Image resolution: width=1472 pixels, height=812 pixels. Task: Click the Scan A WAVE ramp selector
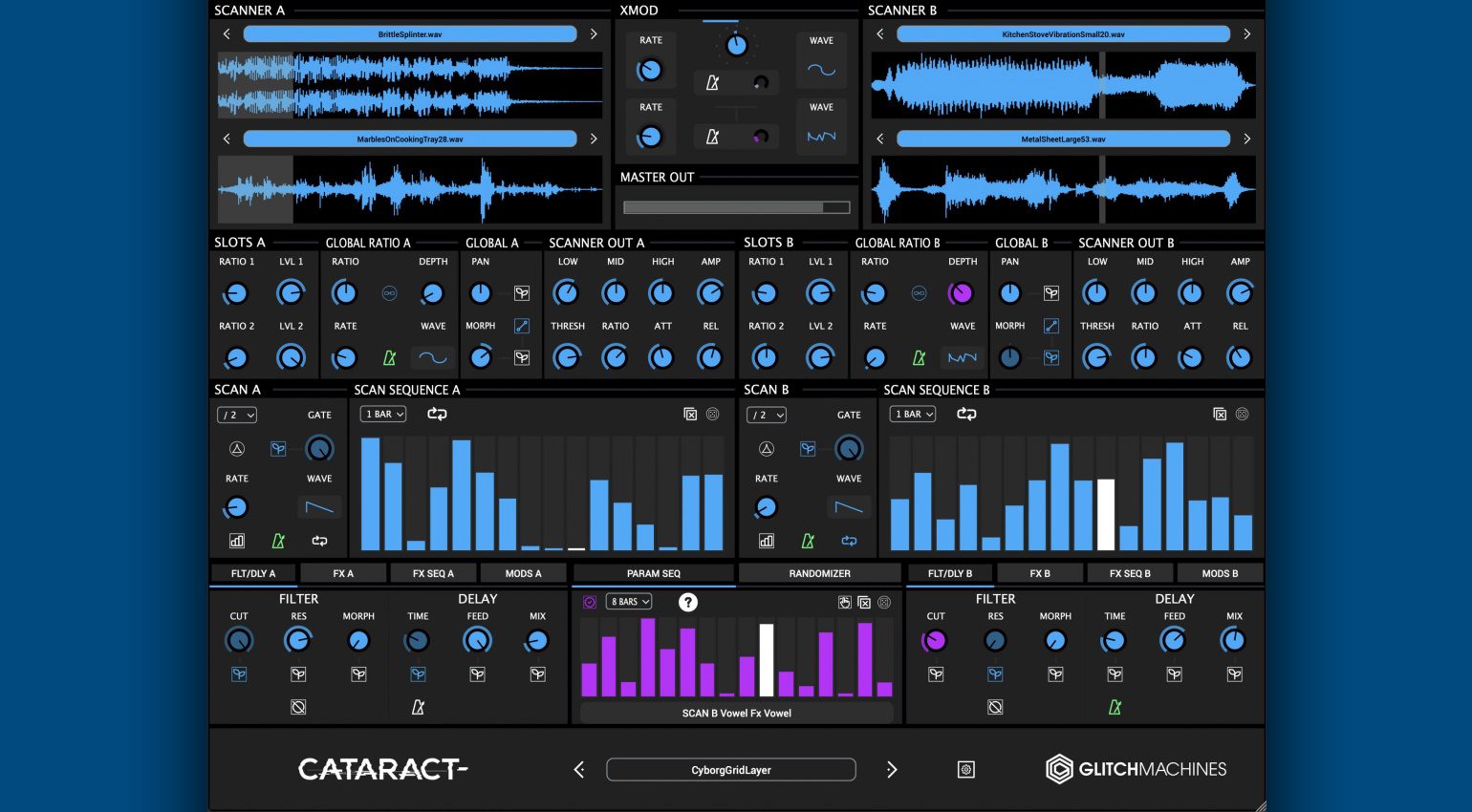pos(319,507)
